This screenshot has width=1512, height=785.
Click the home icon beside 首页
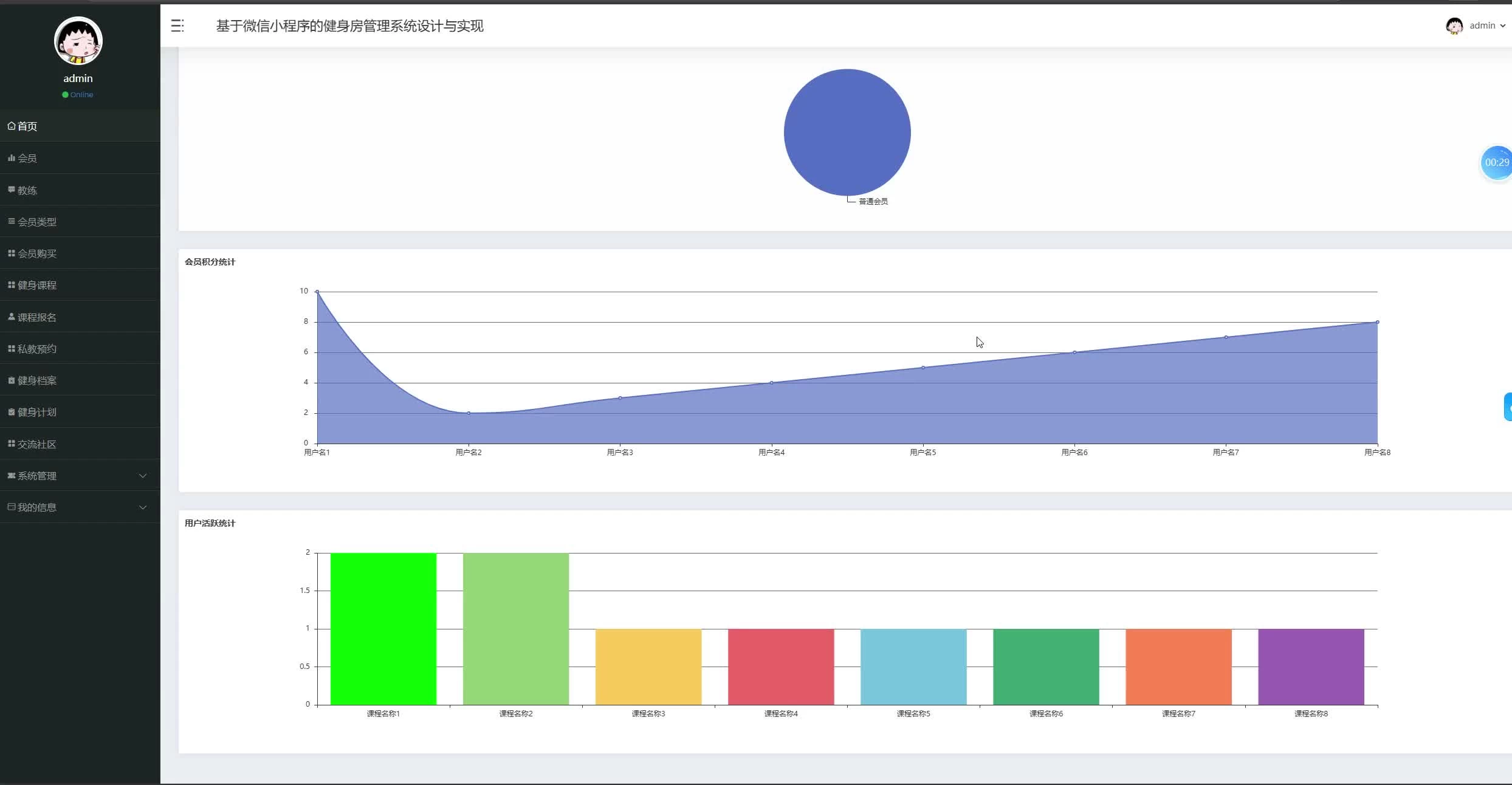point(11,126)
